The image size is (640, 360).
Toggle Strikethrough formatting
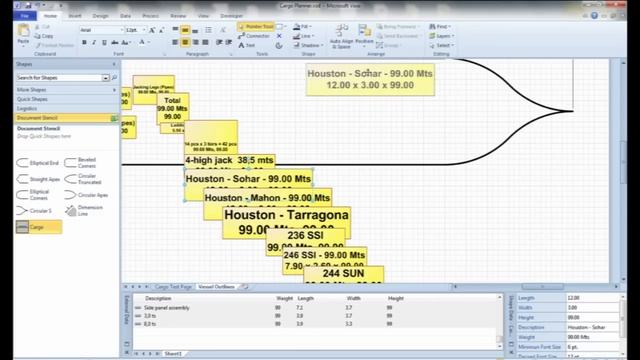[115, 42]
